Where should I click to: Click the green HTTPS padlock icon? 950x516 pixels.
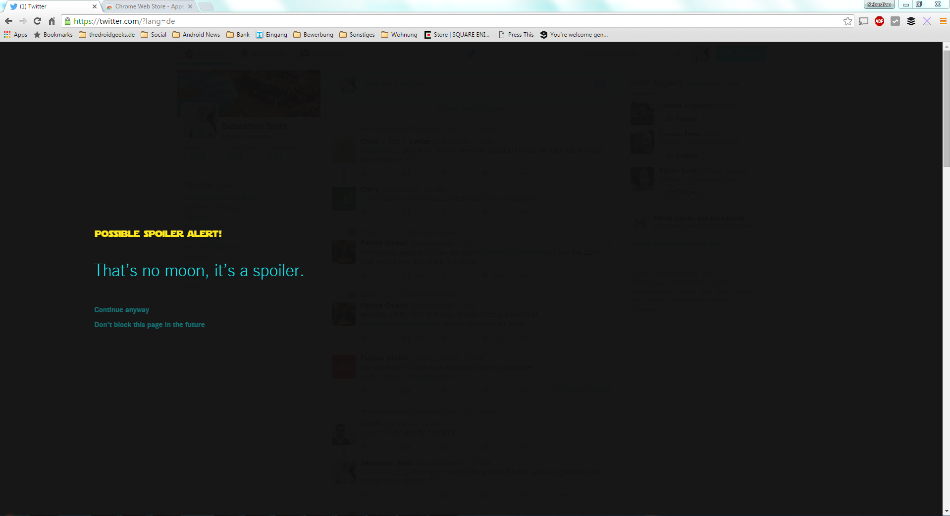point(67,21)
